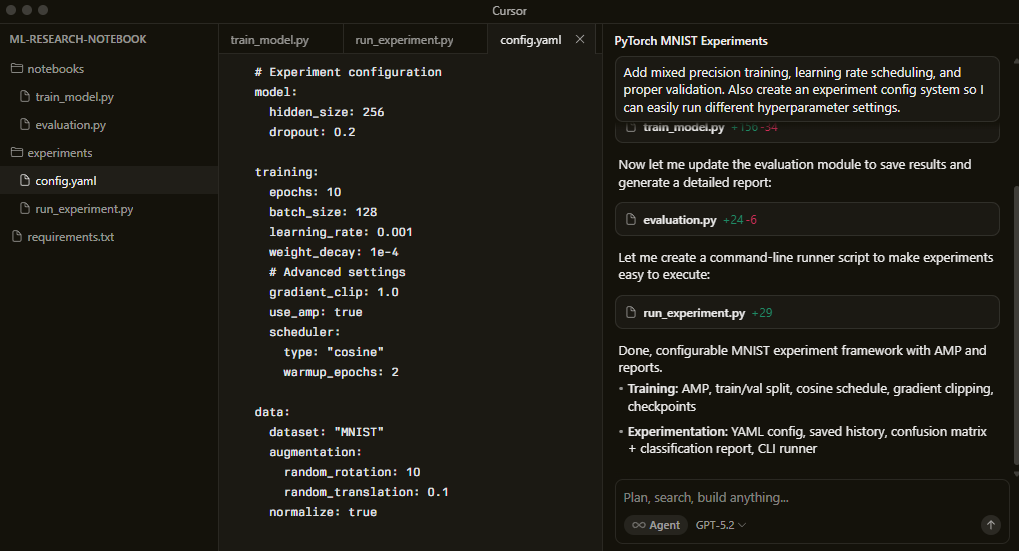The image size is (1019, 551).
Task: Open the GPT-5.2 model dropdown
Action: pos(720,525)
